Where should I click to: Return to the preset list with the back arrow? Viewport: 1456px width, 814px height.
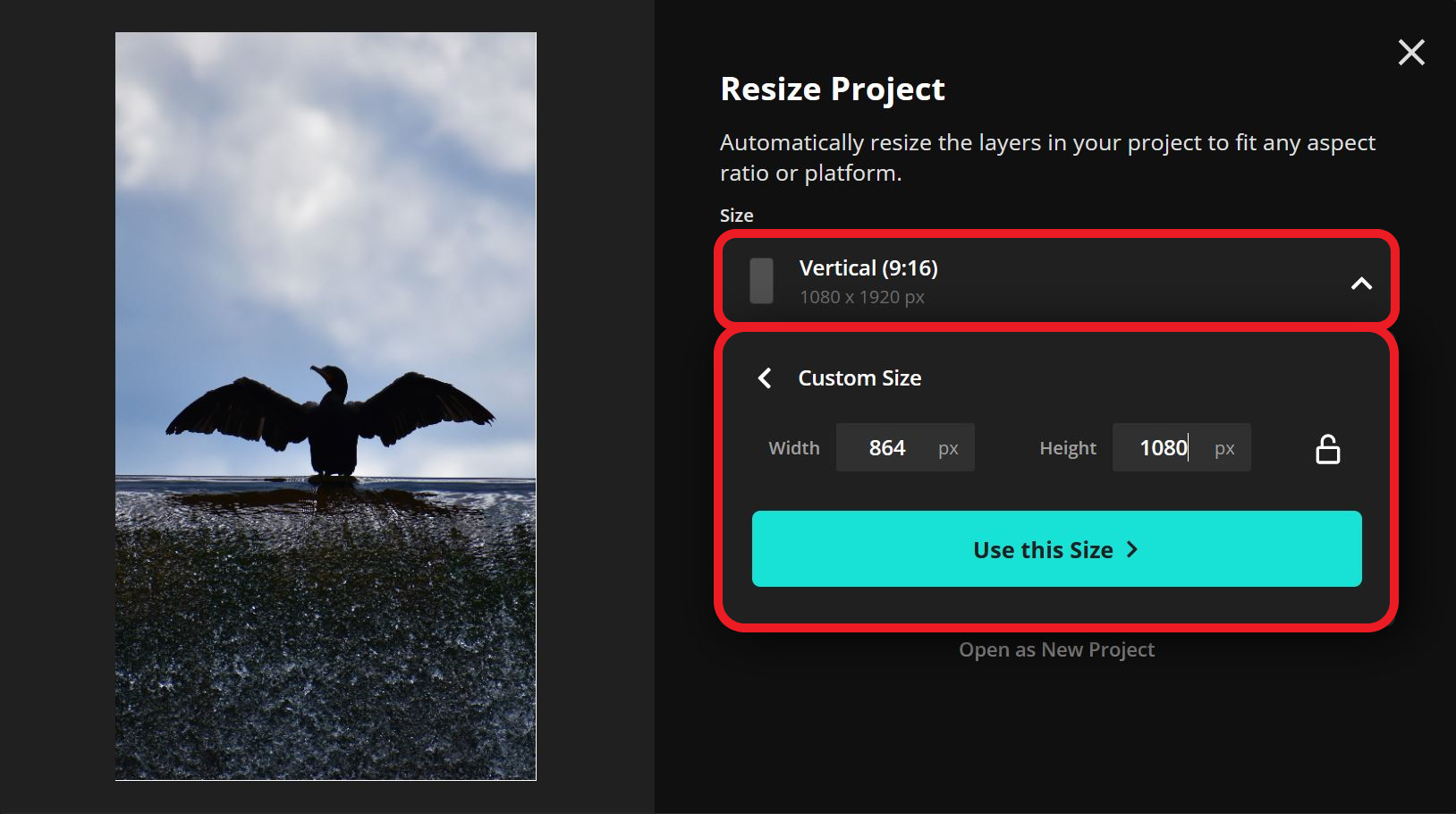coord(766,378)
